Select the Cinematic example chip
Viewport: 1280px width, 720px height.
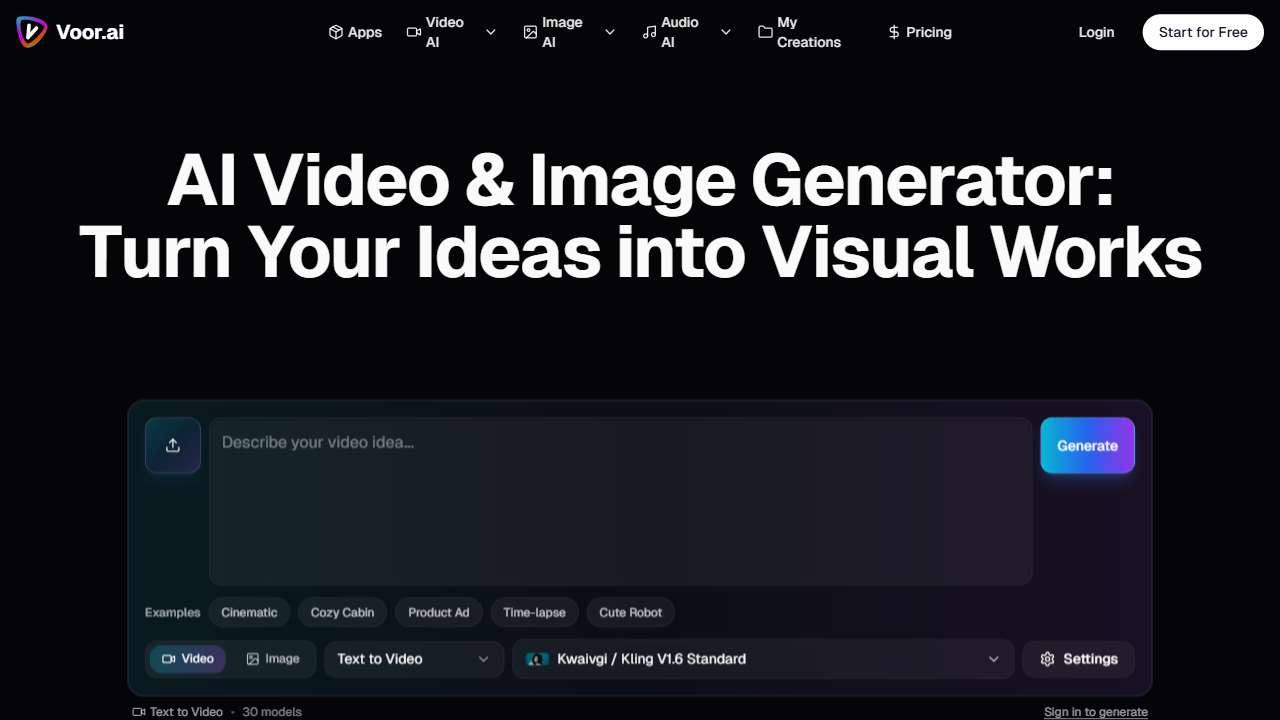point(249,612)
